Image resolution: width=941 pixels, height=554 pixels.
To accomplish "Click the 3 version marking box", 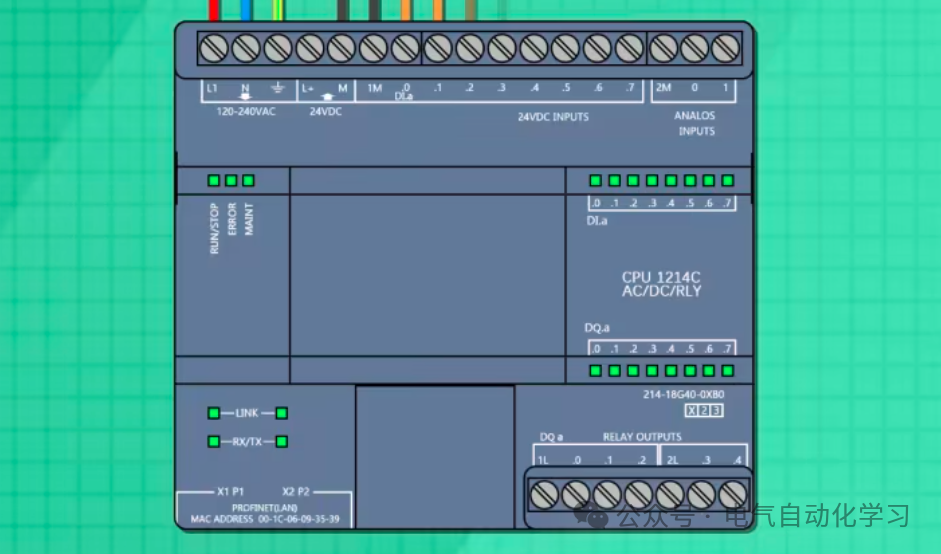I will pyautogui.click(x=716, y=411).
